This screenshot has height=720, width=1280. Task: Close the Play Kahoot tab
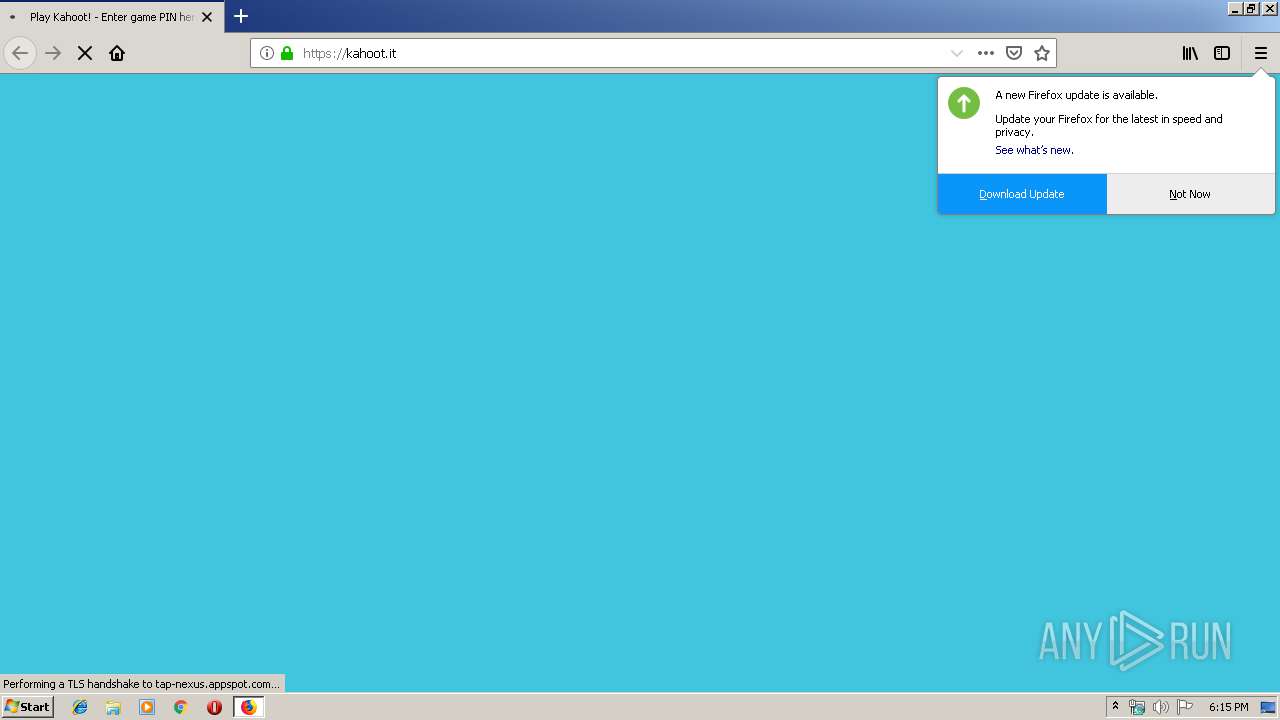pos(207,17)
